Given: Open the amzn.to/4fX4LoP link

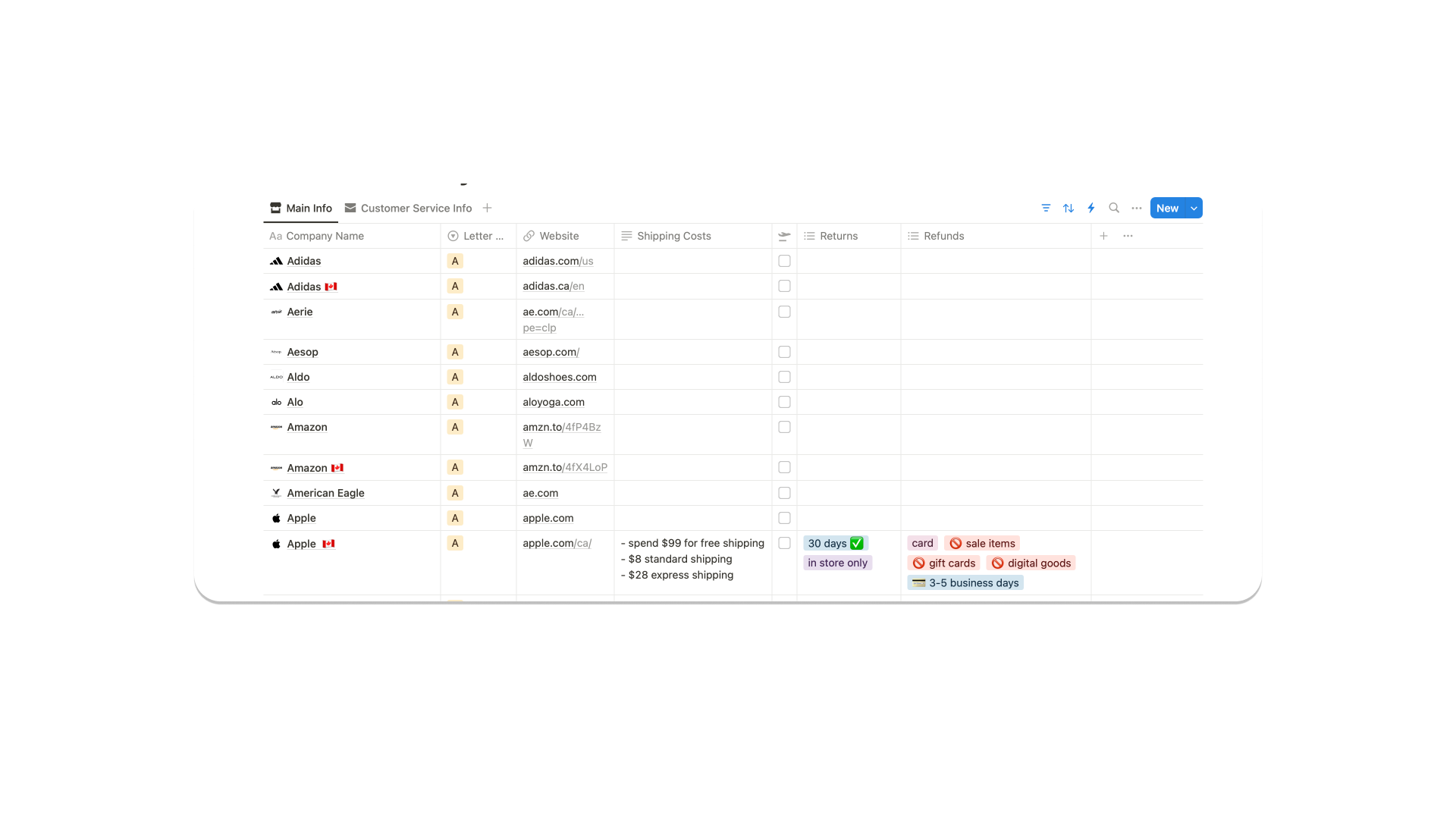Looking at the screenshot, I should (x=565, y=467).
